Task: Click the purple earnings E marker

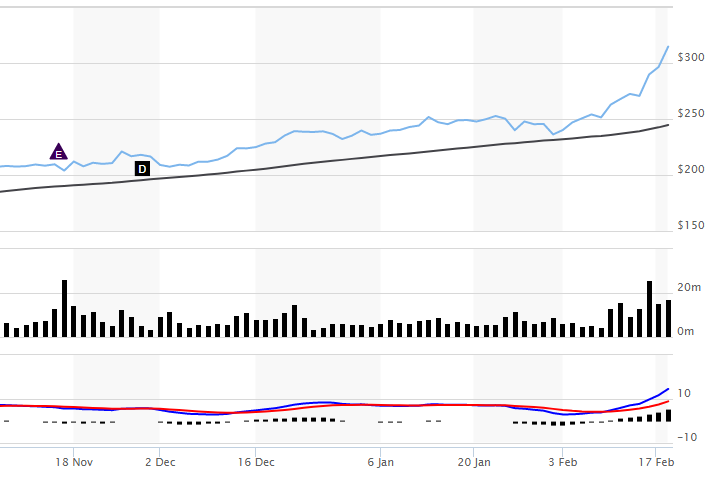Action: 58,152
